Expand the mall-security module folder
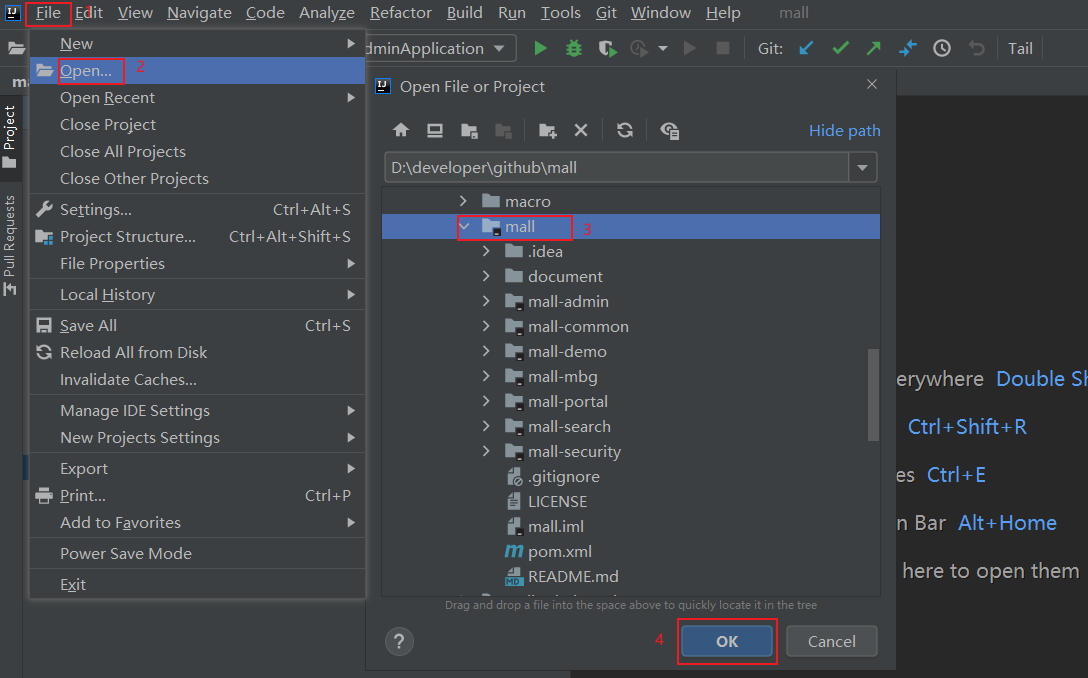This screenshot has height=678, width=1088. [x=486, y=451]
